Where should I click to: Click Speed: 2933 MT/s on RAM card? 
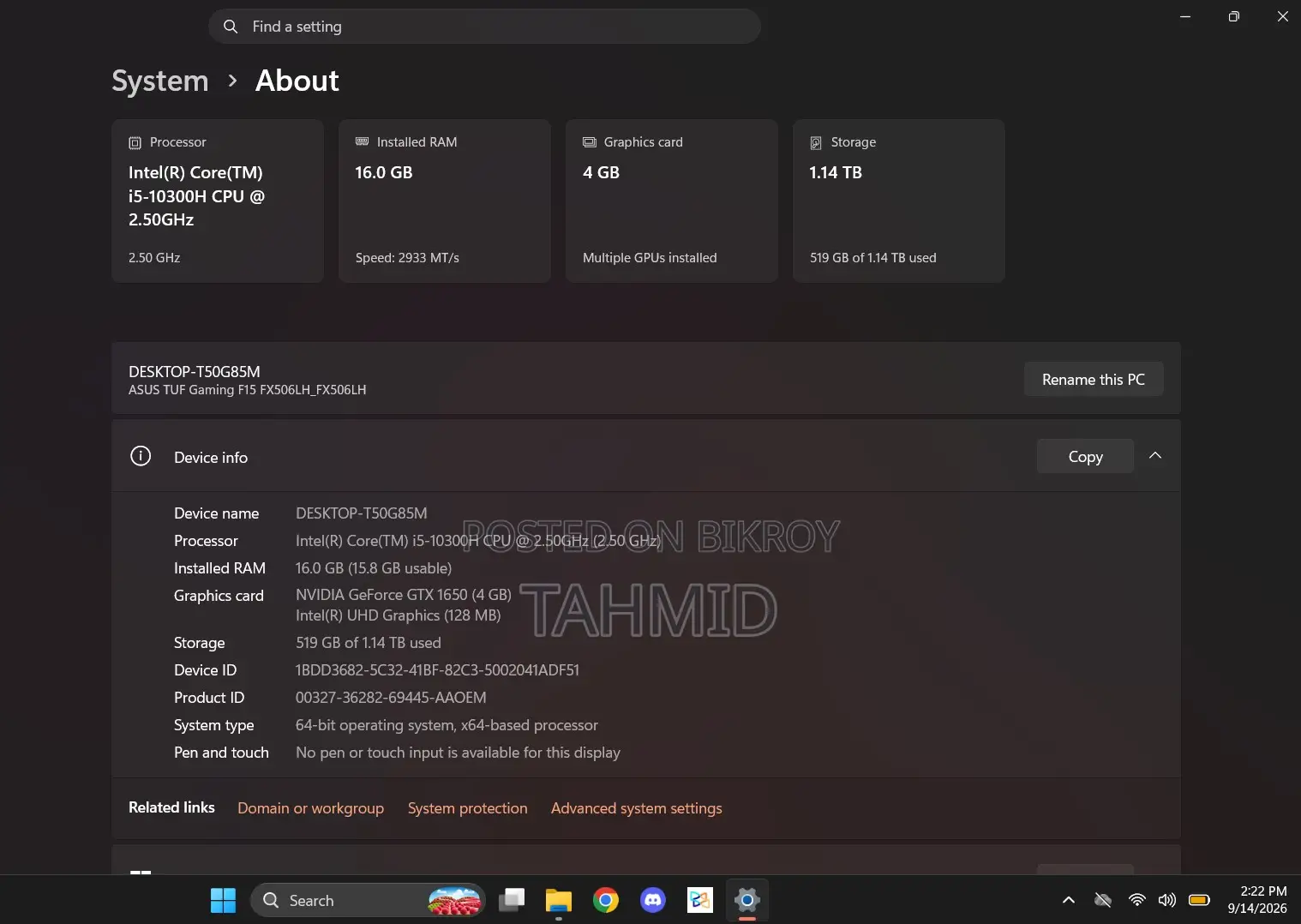point(407,258)
